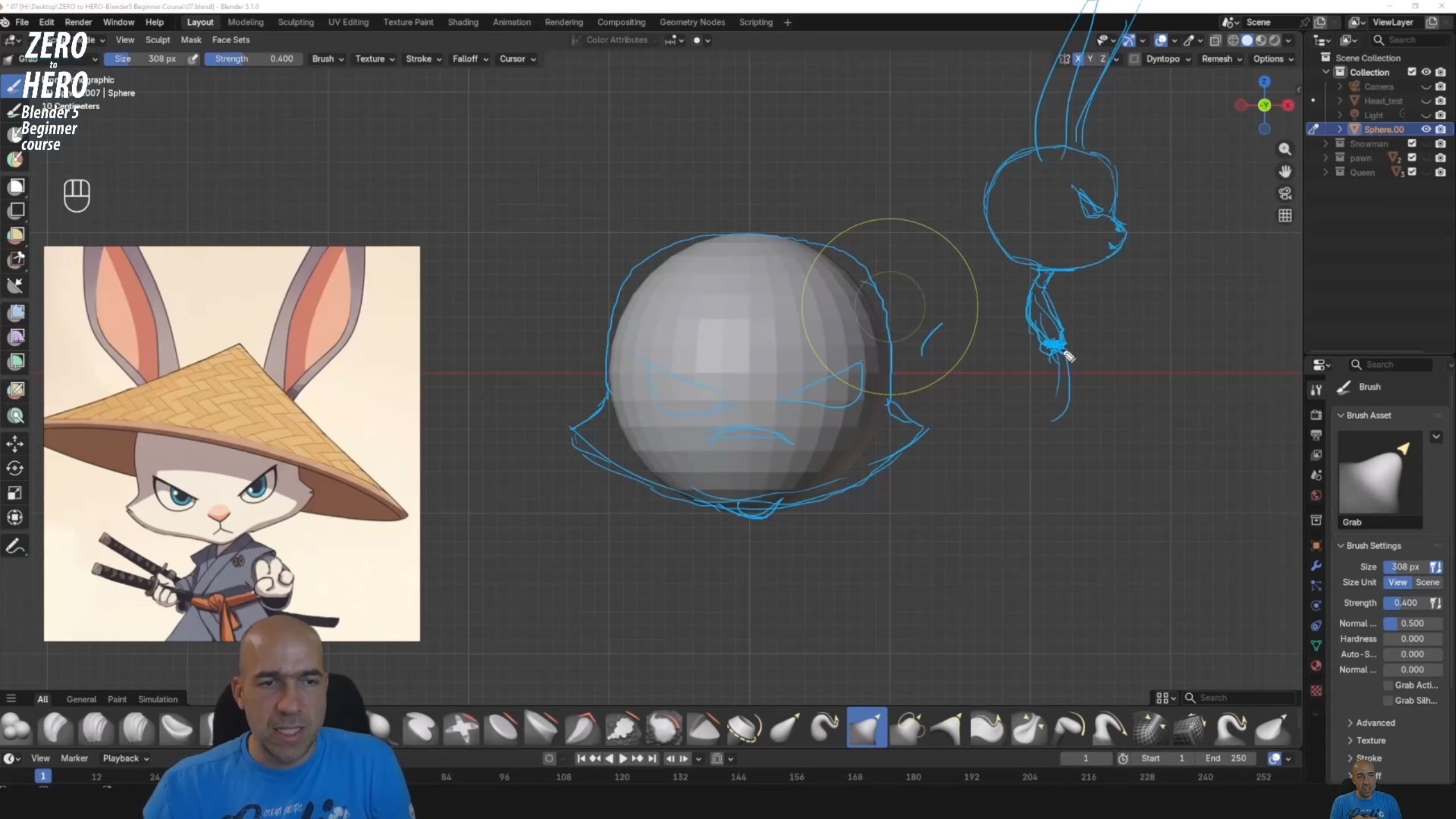1456x819 pixels.
Task: Hide Sphere.00 with its eye icon
Action: tap(1426, 129)
